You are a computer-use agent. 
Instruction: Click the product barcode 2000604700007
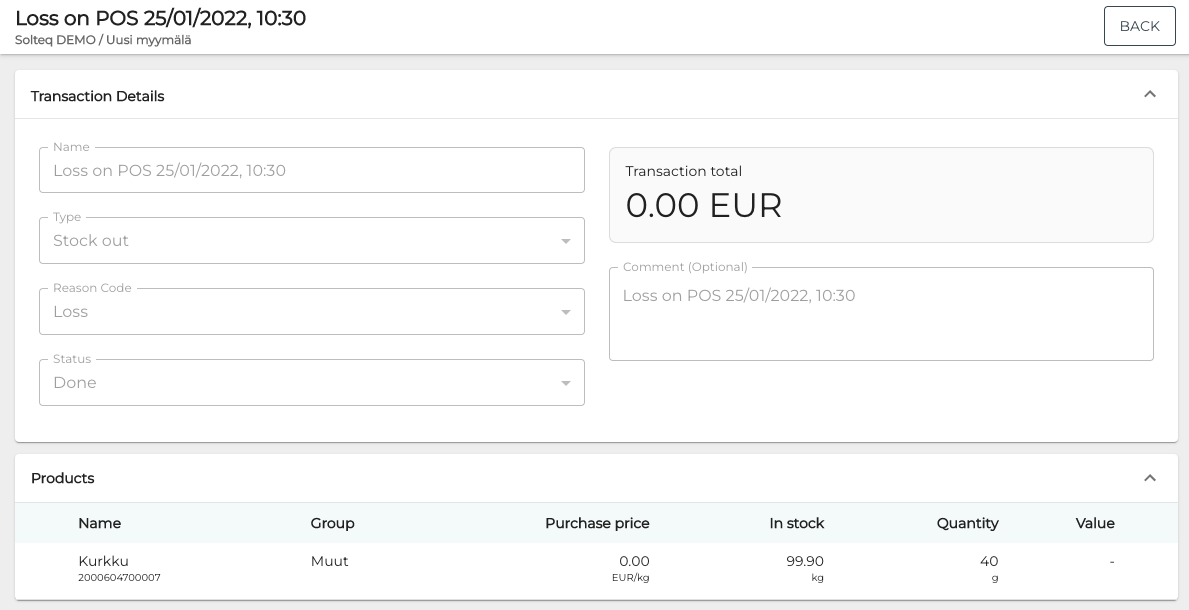[119, 578]
